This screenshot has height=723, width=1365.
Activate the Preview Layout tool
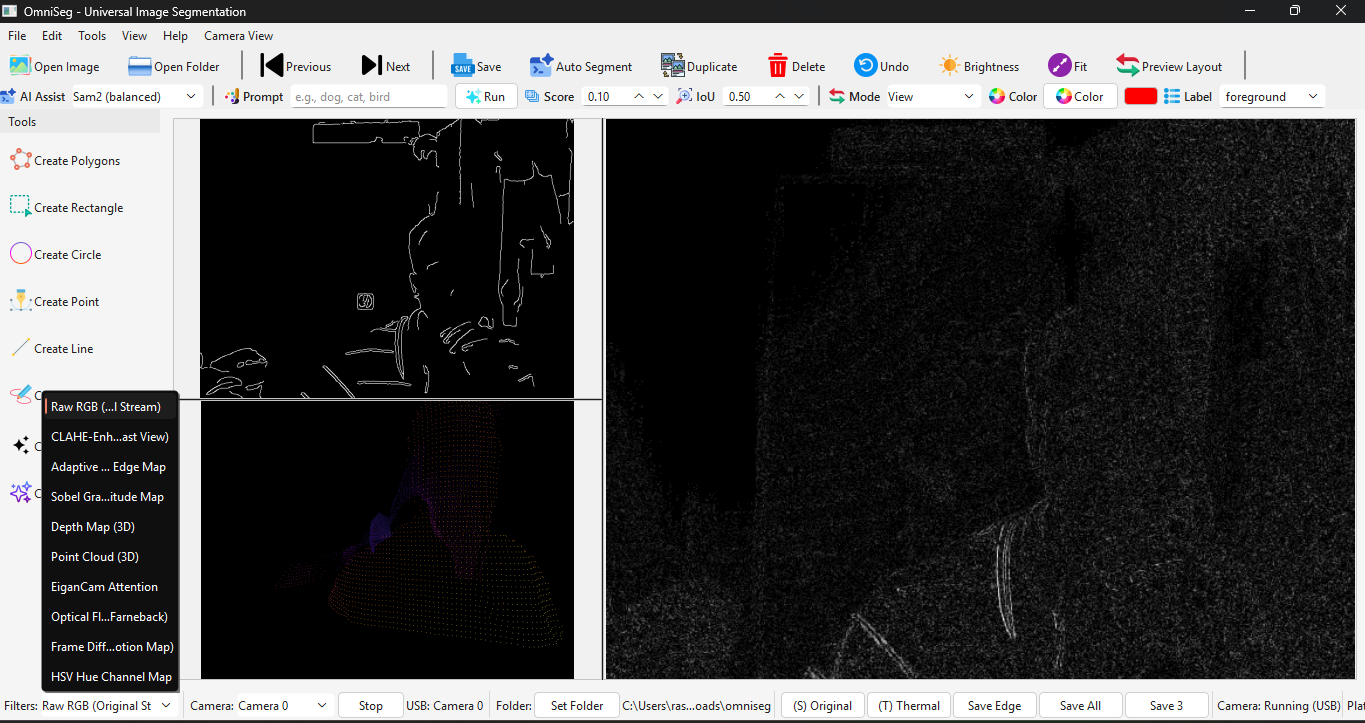coord(1169,66)
